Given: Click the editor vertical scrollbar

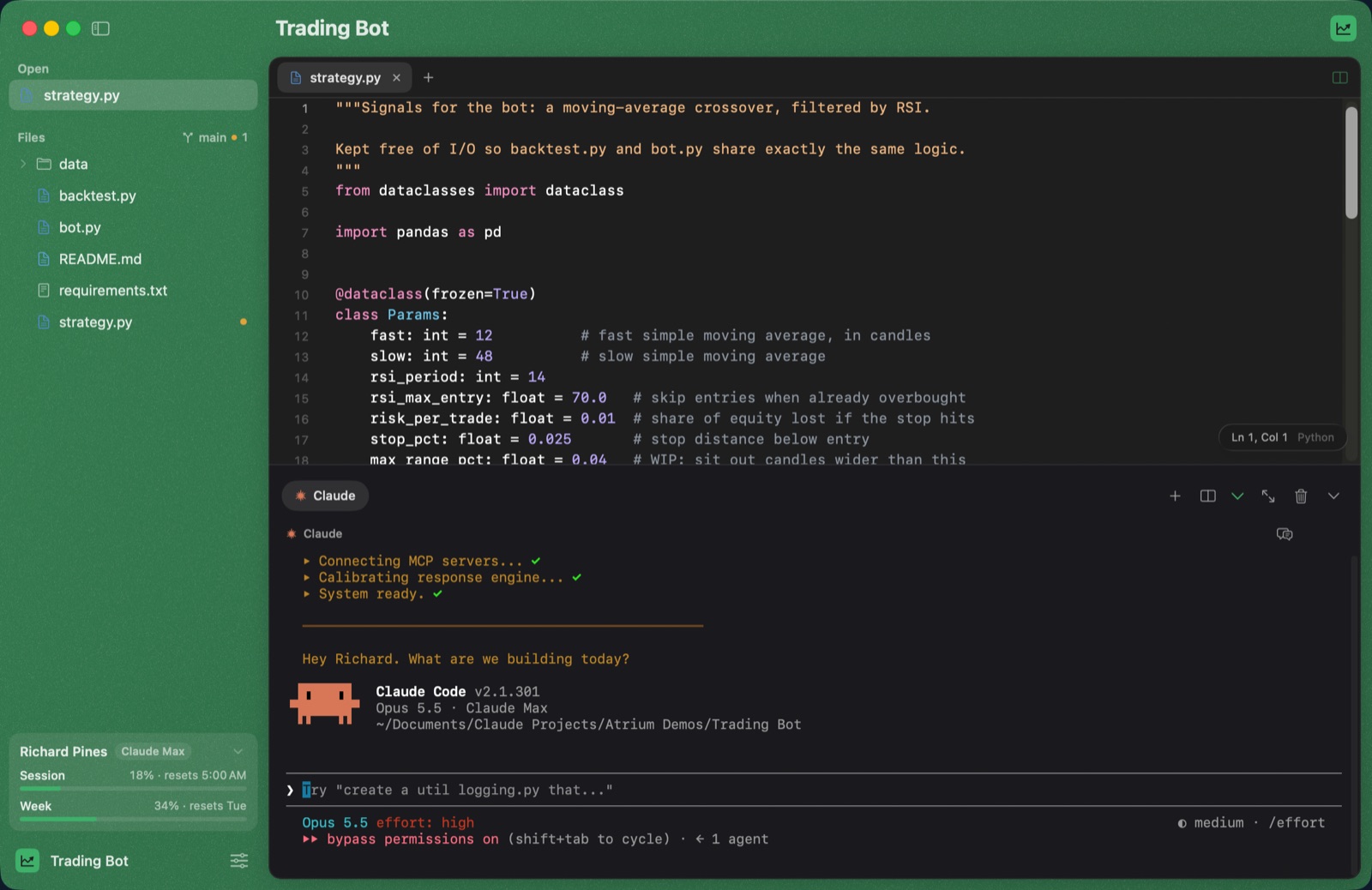Looking at the screenshot, I should 1351,163.
